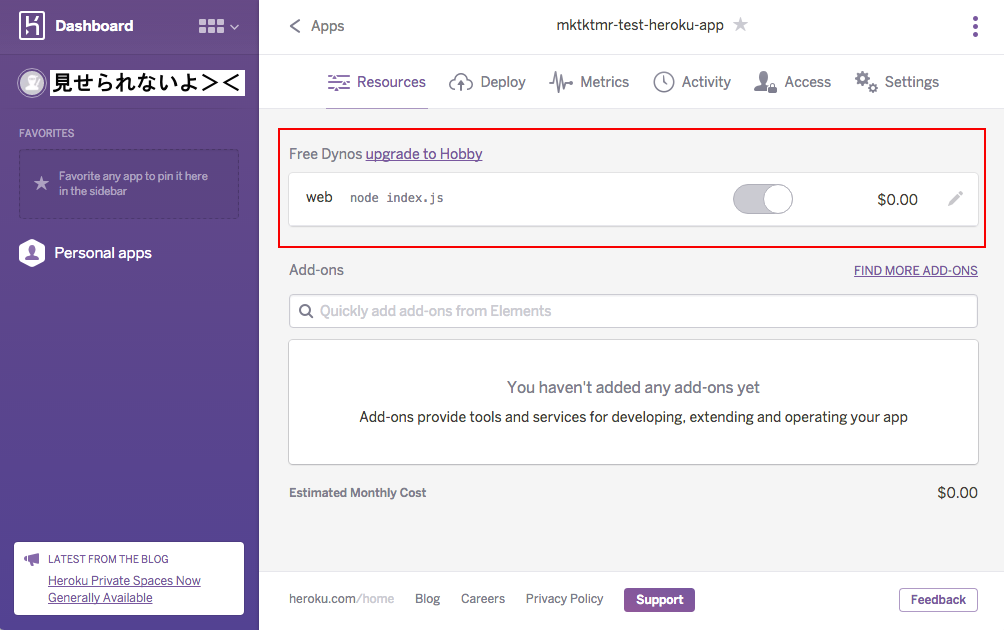Screen dimensions: 1004x630
Task: Open the Deploy tab
Action: (x=487, y=82)
